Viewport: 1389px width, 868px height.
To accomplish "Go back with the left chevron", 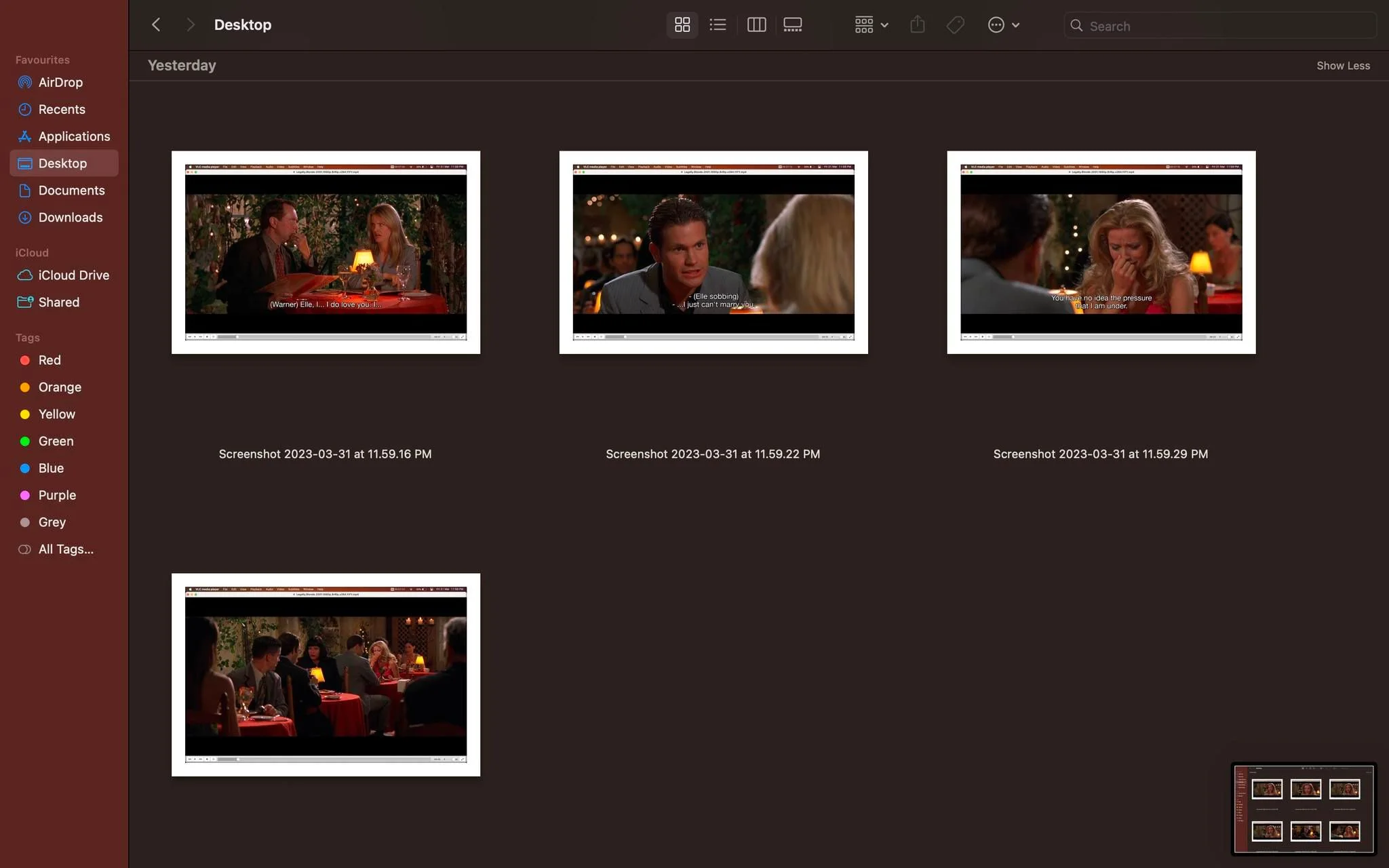I will (x=156, y=25).
